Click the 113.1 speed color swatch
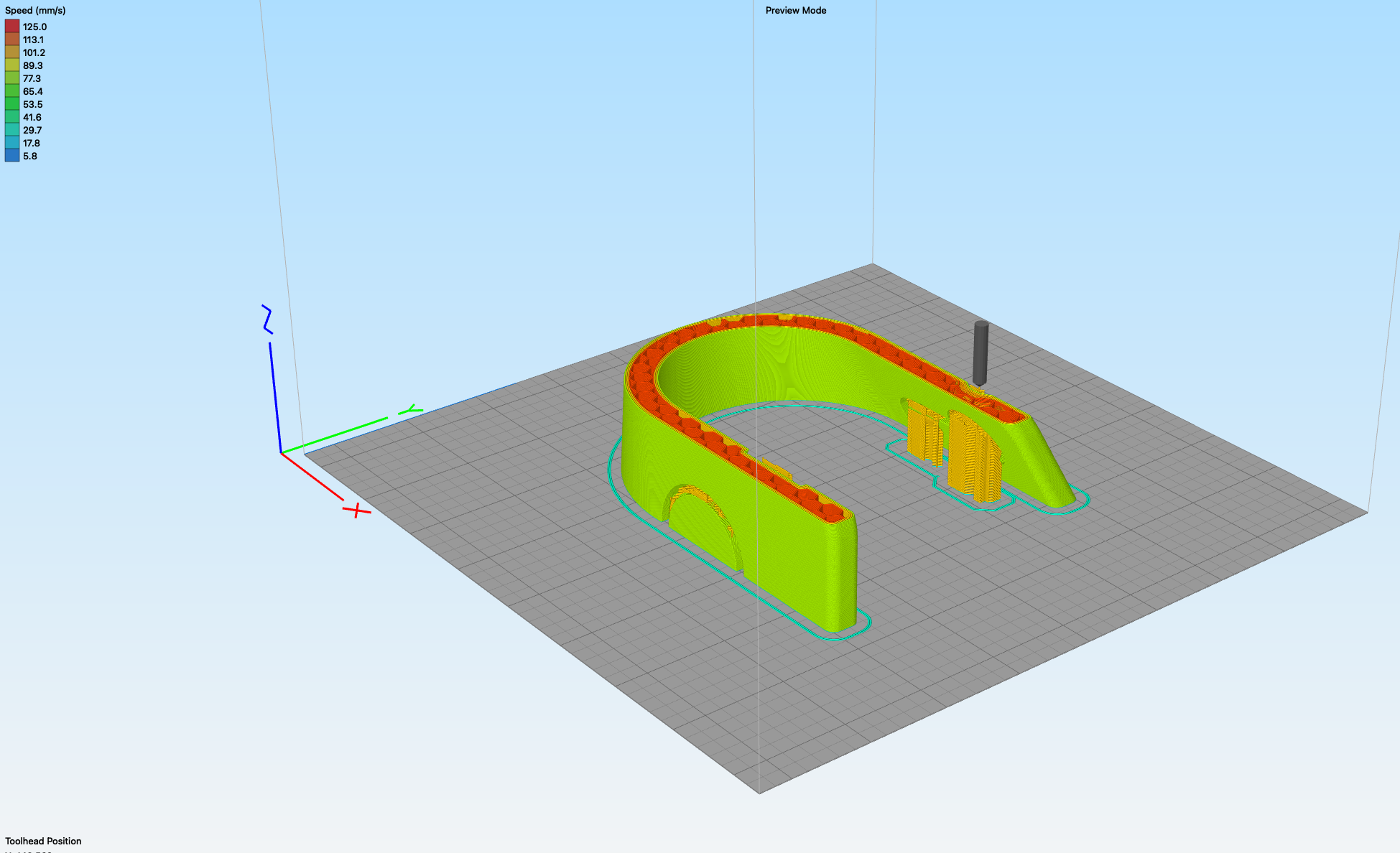This screenshot has width=1400, height=853. [x=12, y=39]
